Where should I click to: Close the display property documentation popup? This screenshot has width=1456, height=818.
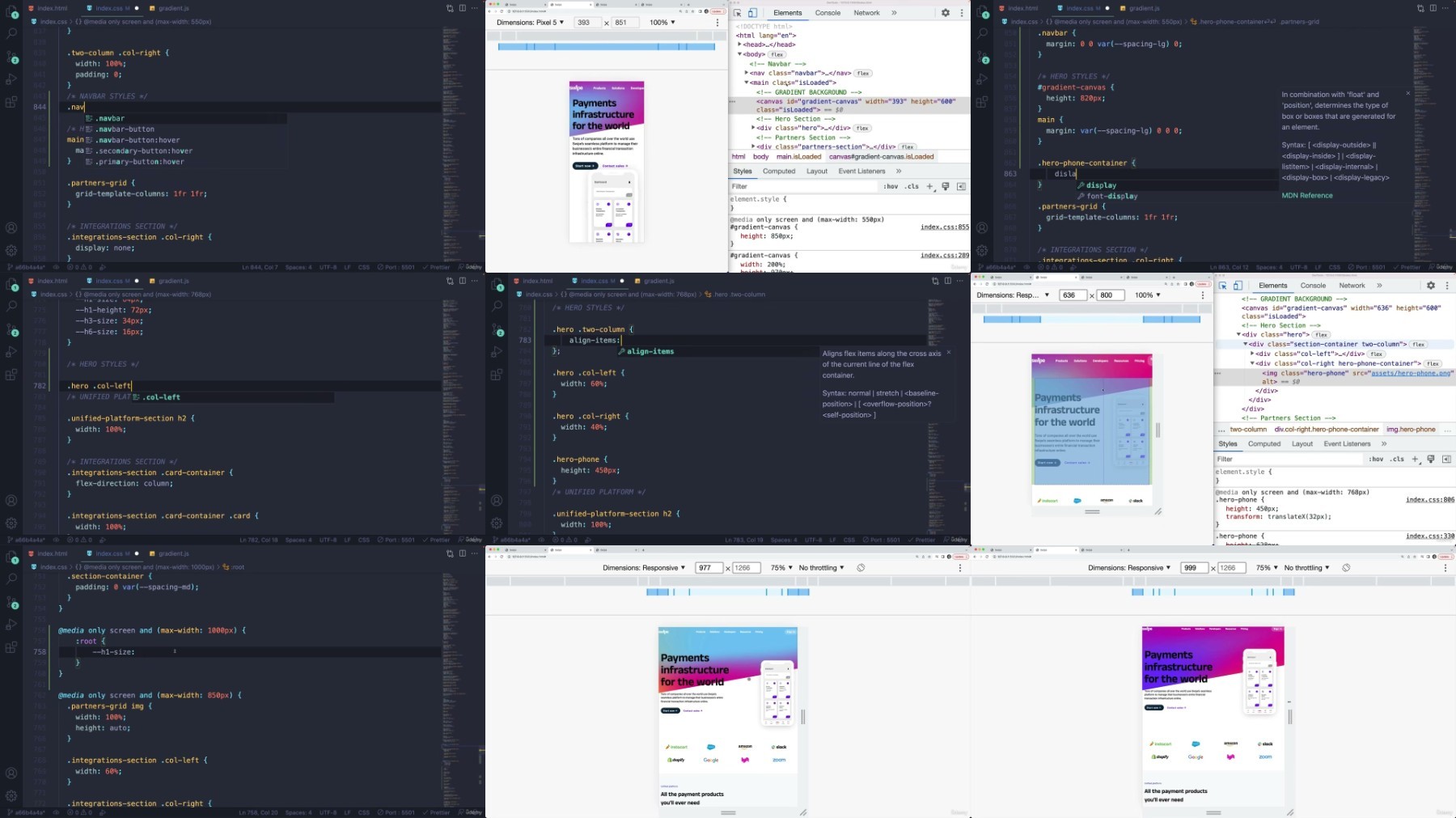[1407, 93]
